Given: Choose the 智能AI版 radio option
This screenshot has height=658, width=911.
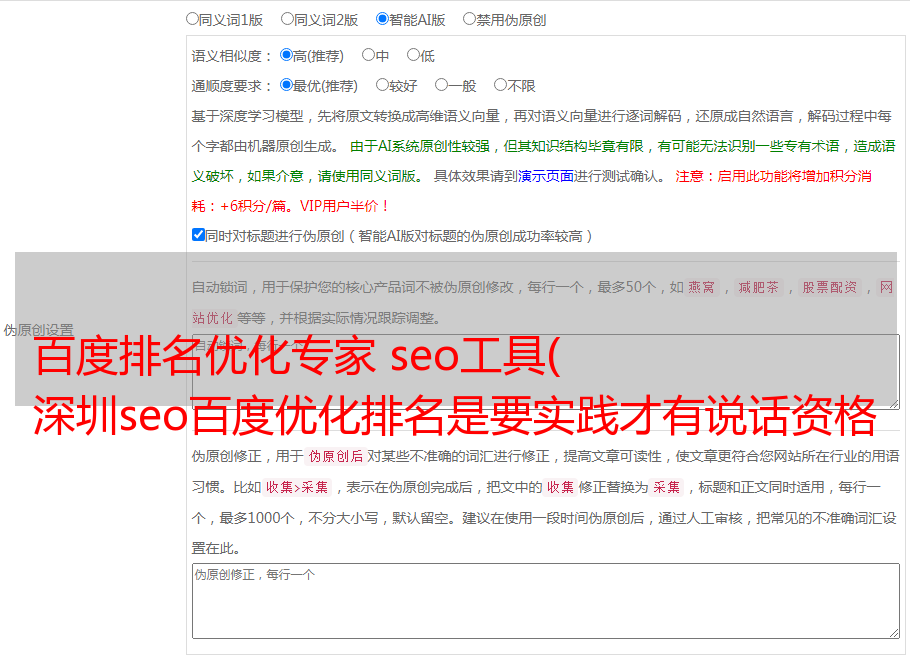Looking at the screenshot, I should (382, 19).
